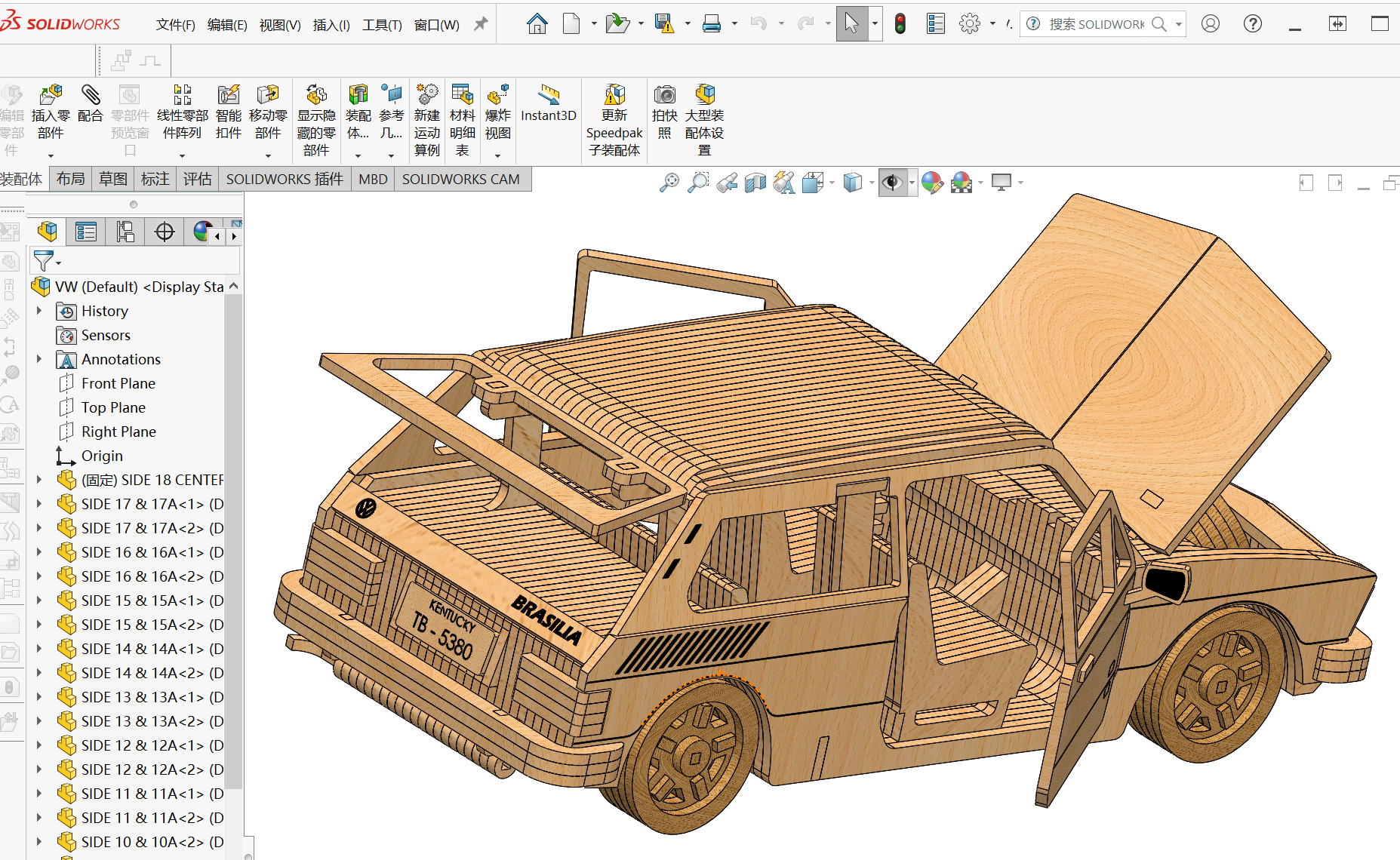Click the Undo arrow icon

pyautogui.click(x=758, y=24)
